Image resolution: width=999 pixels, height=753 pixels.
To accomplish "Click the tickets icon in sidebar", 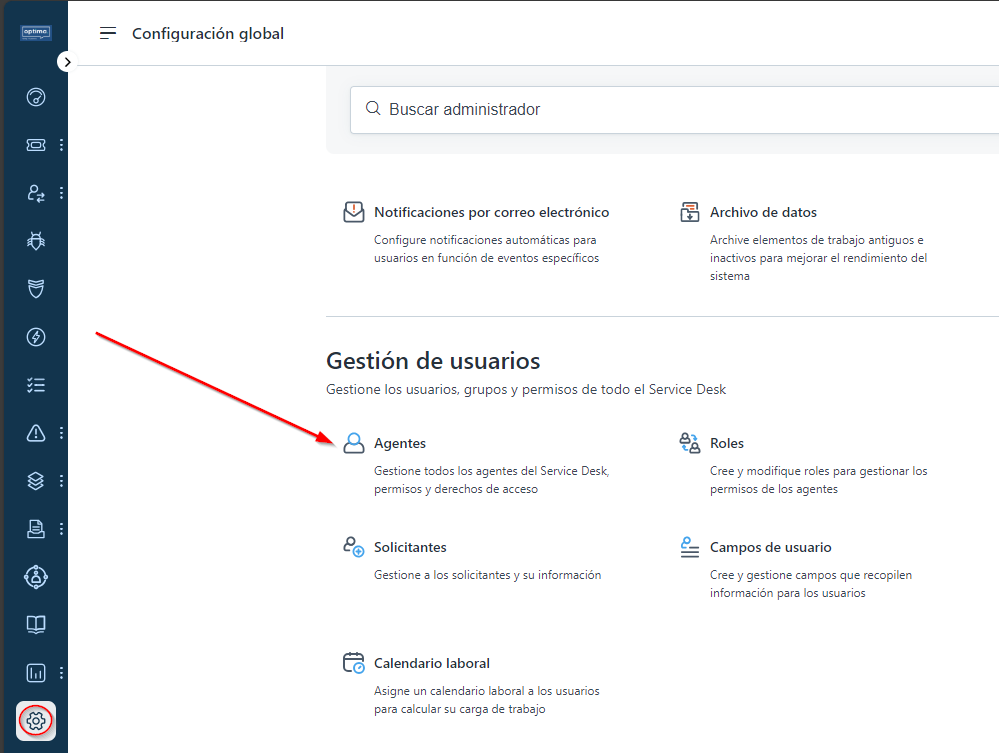I will pos(36,145).
